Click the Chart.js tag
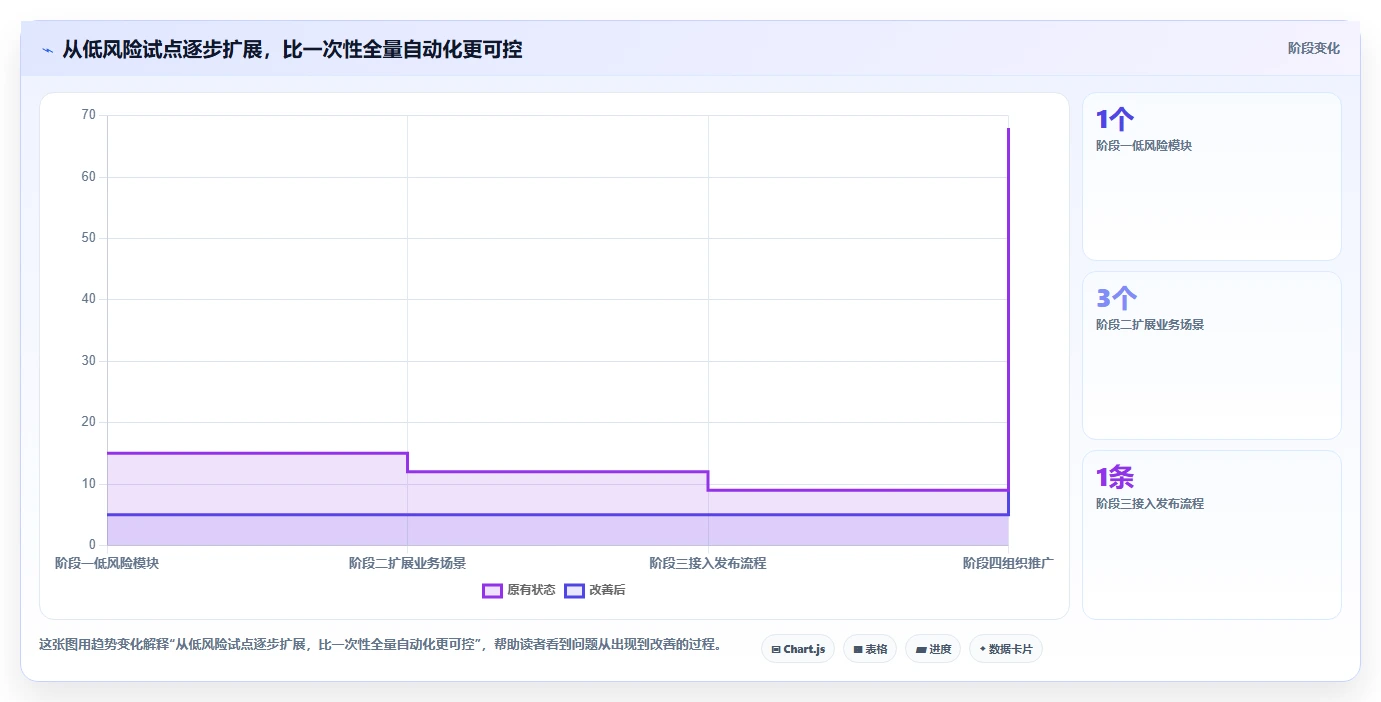The image size is (1381, 702). coord(798,649)
